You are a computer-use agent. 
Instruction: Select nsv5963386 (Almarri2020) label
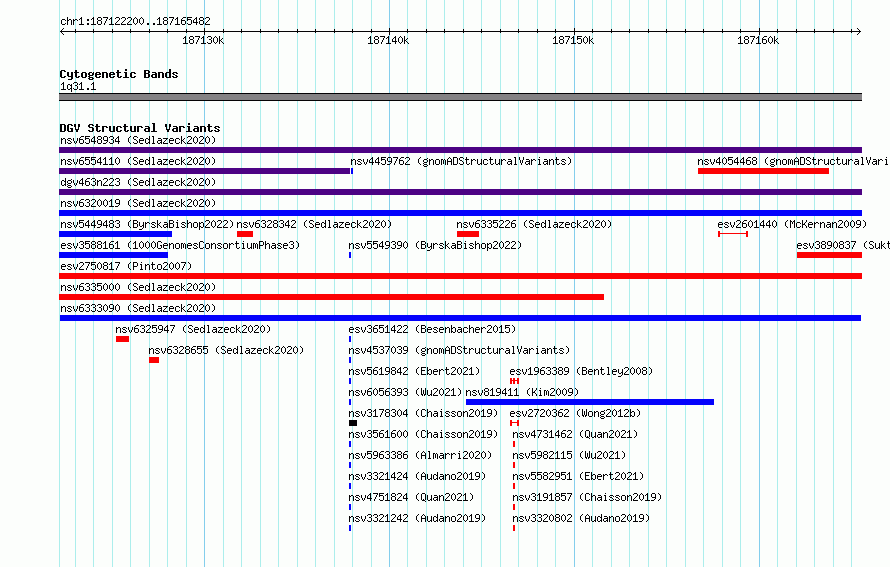(x=420, y=455)
